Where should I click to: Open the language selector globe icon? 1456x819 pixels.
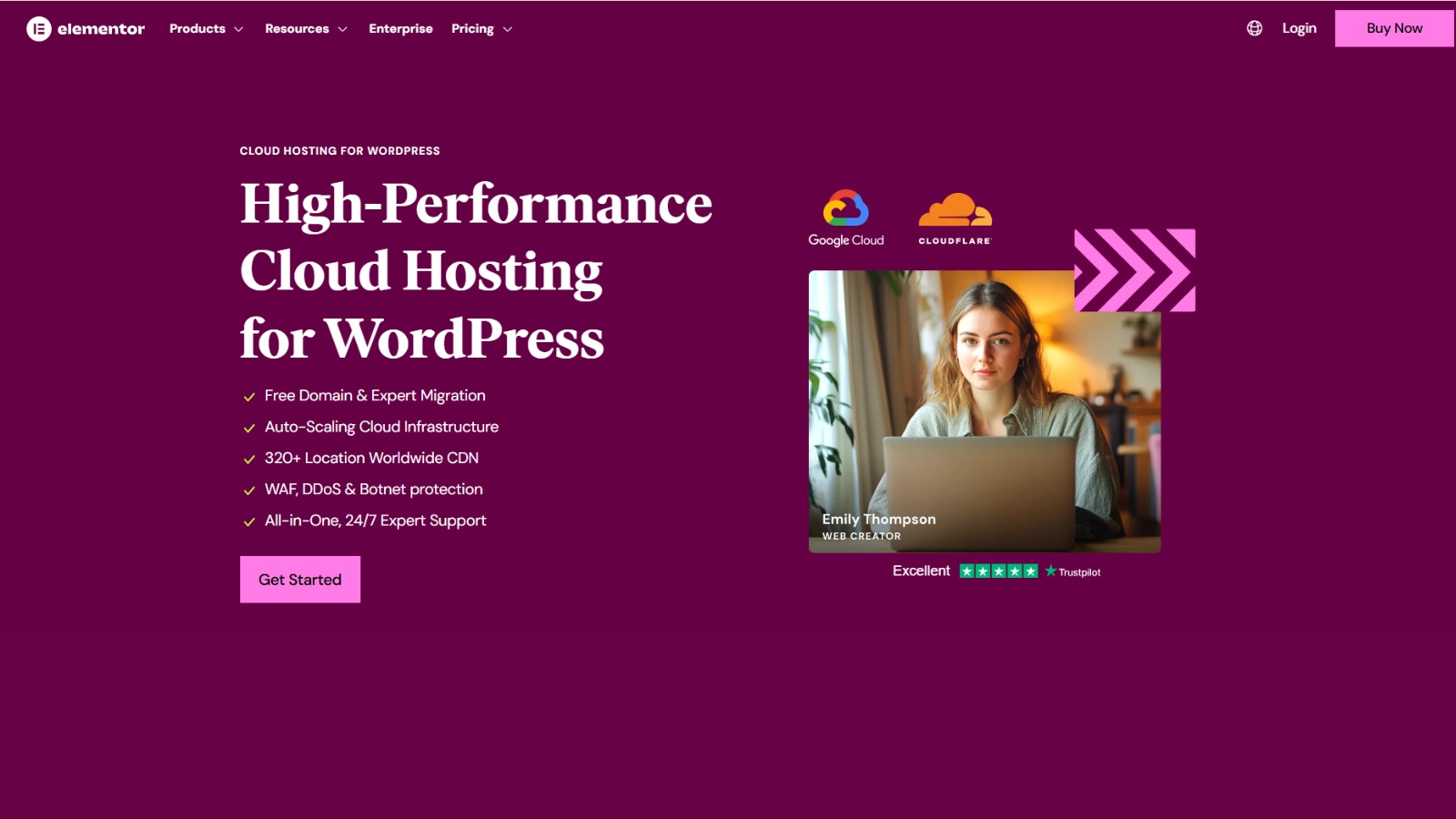[x=1254, y=28]
